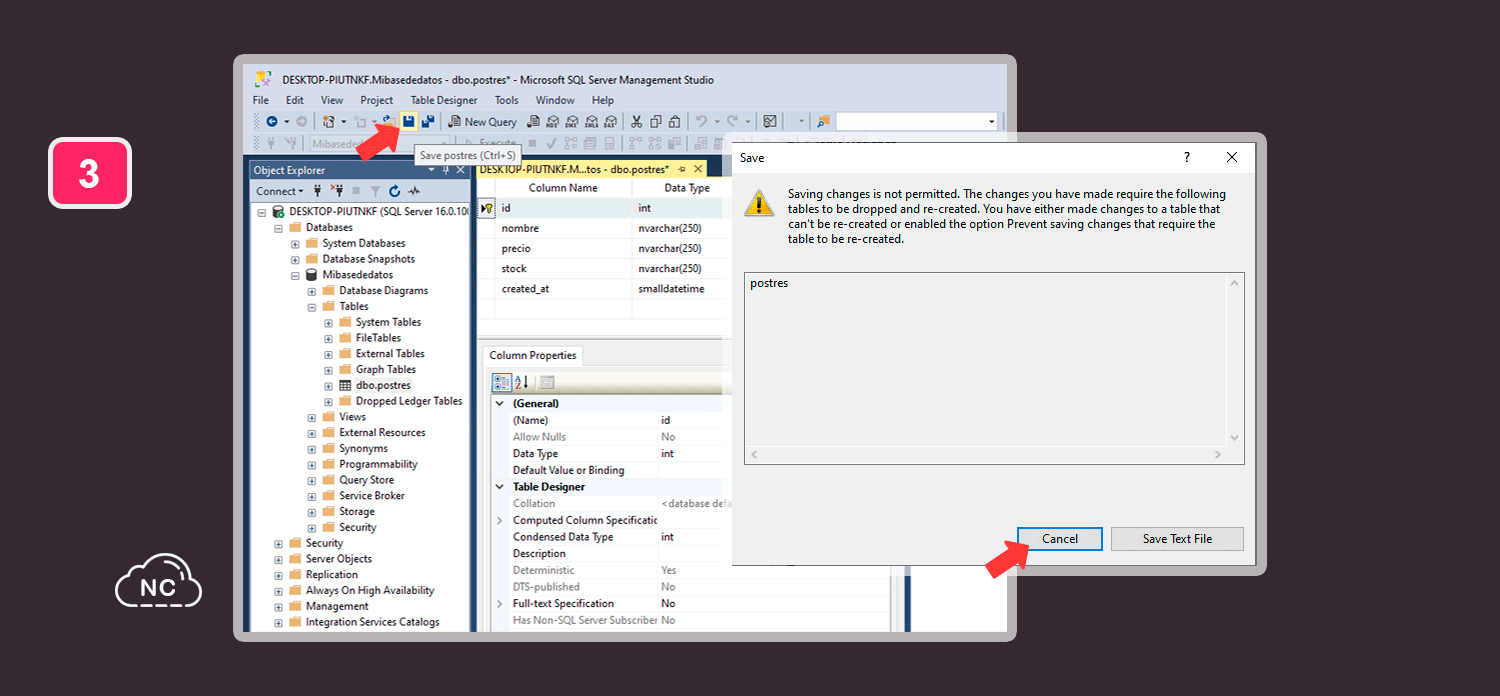Click the Find search input field in toolbar
1500x696 pixels.
pos(910,121)
